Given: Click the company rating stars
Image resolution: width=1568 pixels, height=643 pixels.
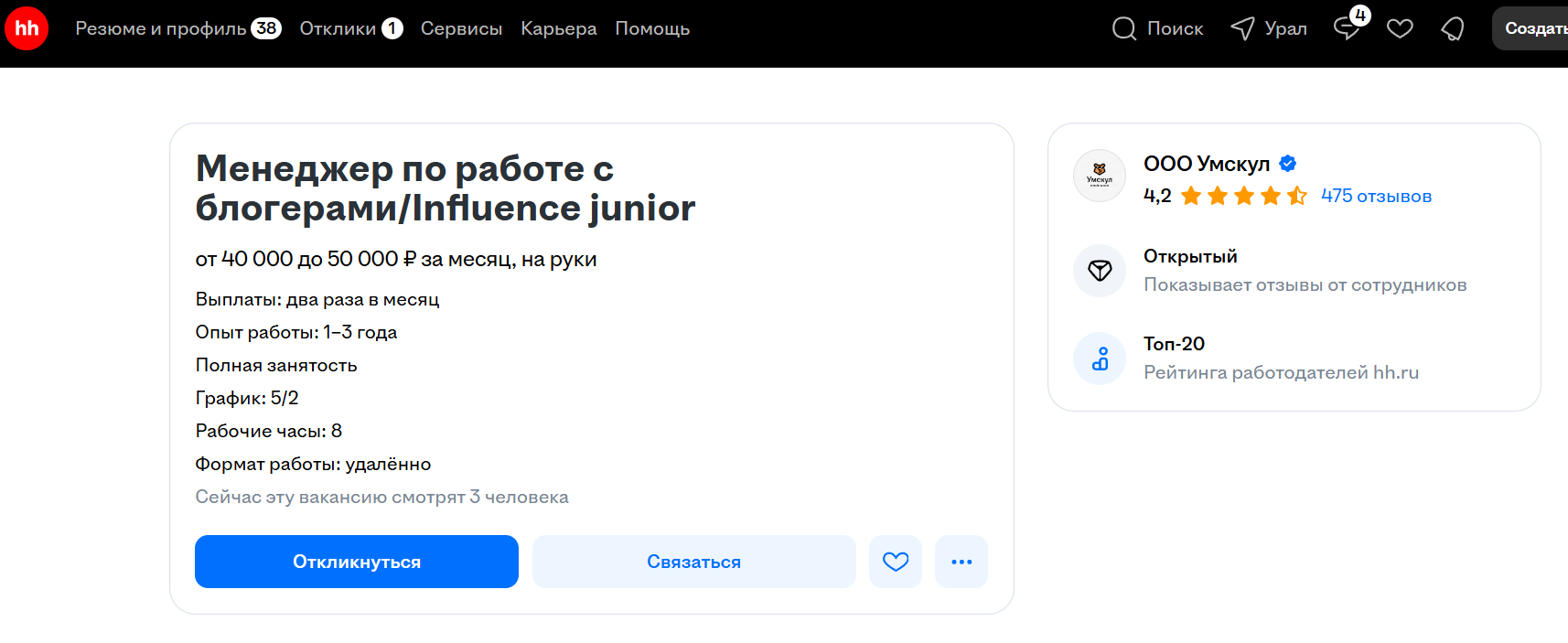Looking at the screenshot, I should tap(1244, 196).
